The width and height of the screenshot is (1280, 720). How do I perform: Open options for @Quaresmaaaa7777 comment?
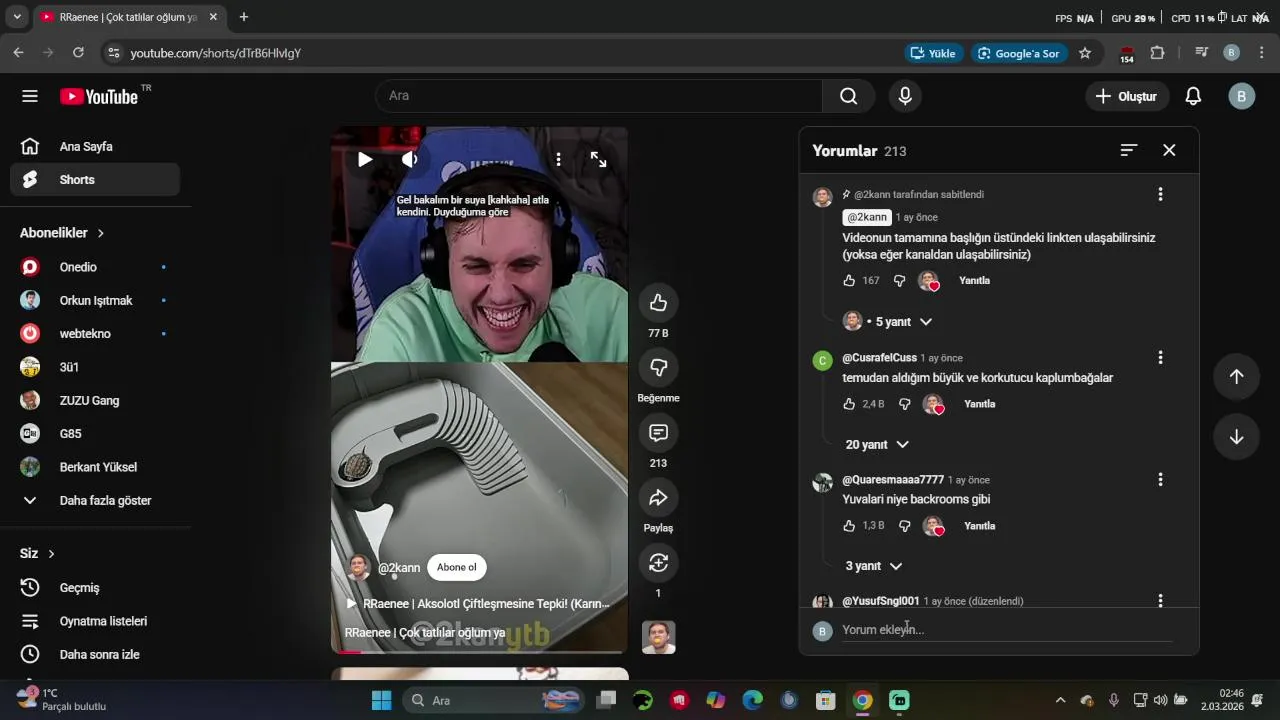(1160, 479)
